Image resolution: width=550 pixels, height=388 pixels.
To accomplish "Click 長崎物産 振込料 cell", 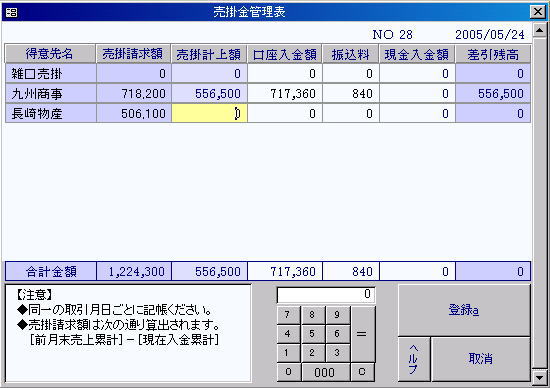I will pos(350,113).
